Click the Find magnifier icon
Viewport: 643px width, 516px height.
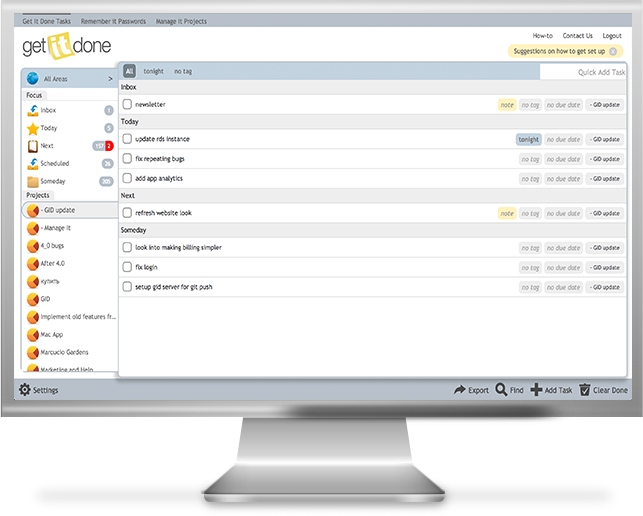click(501, 390)
